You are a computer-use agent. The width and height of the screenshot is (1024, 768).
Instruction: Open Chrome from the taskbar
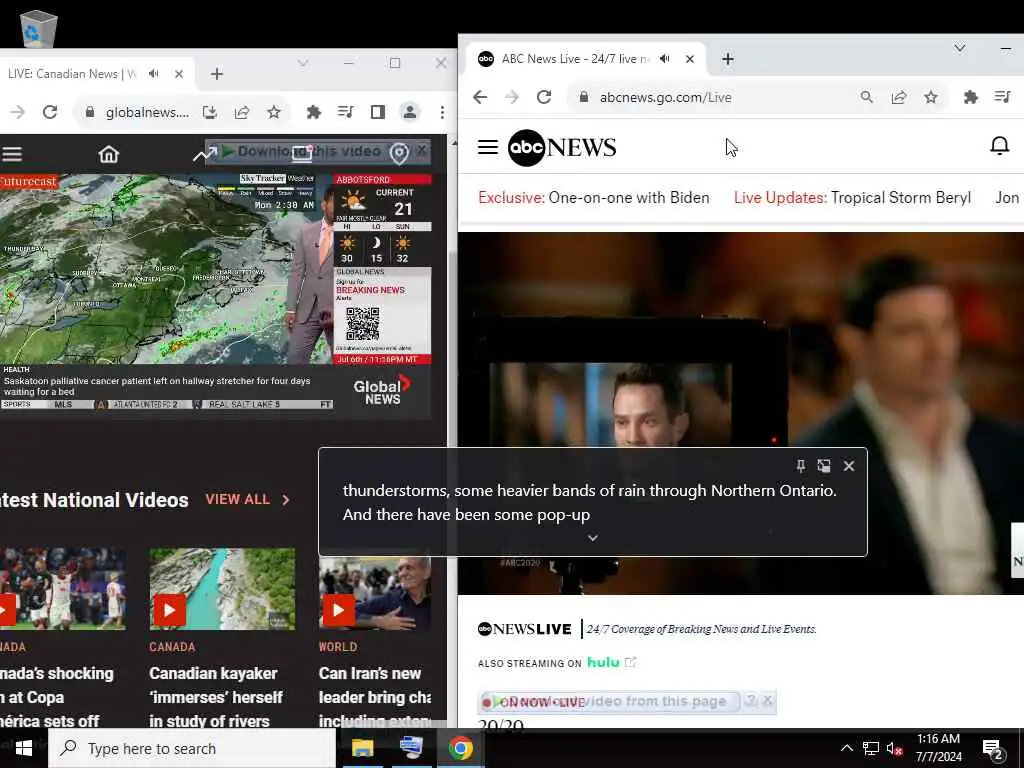460,748
